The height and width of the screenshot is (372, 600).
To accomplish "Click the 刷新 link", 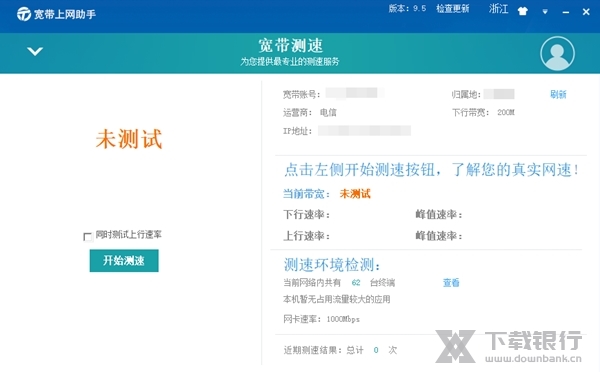I will click(558, 95).
